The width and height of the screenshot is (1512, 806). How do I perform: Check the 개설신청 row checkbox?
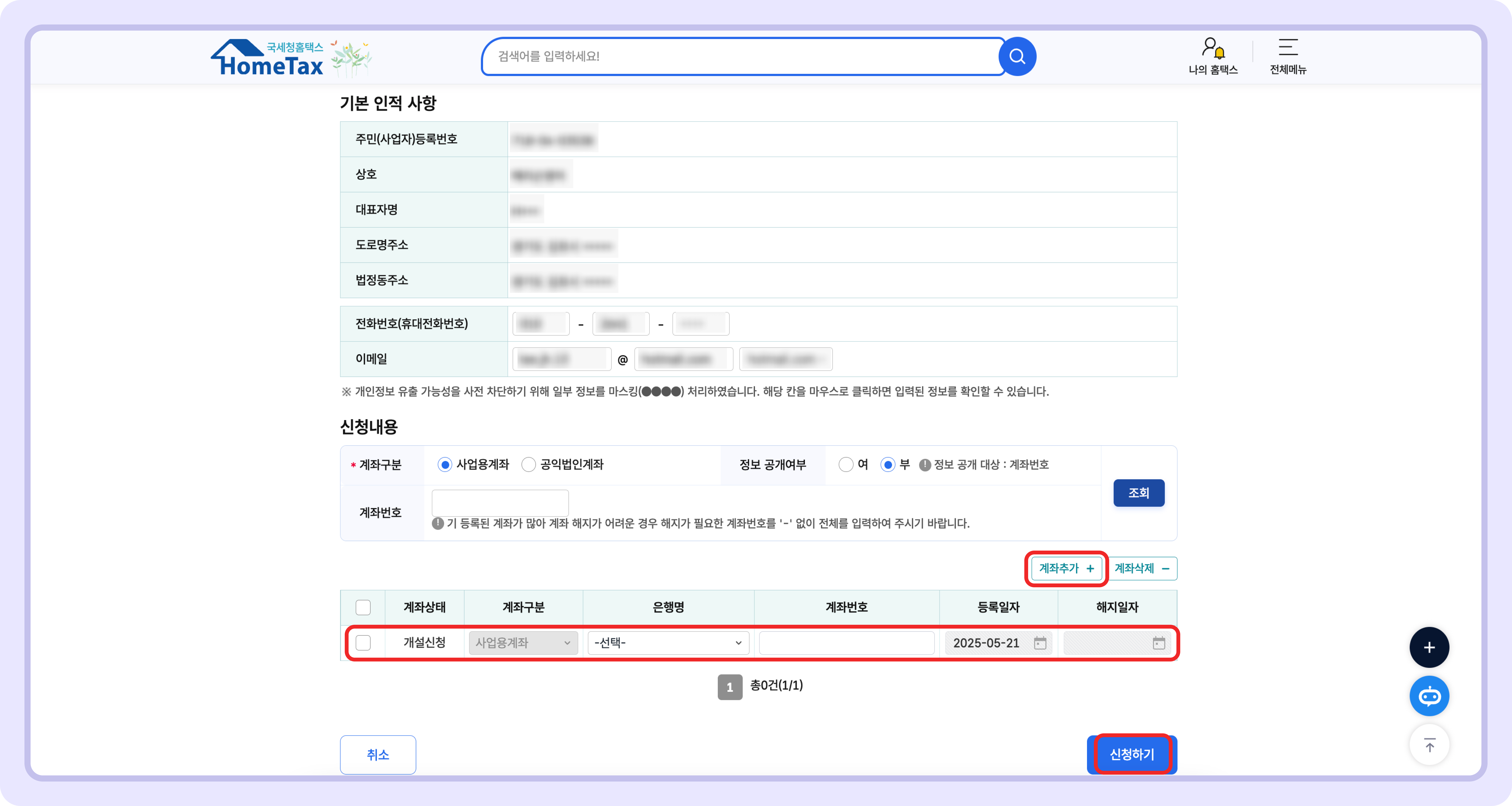(363, 643)
